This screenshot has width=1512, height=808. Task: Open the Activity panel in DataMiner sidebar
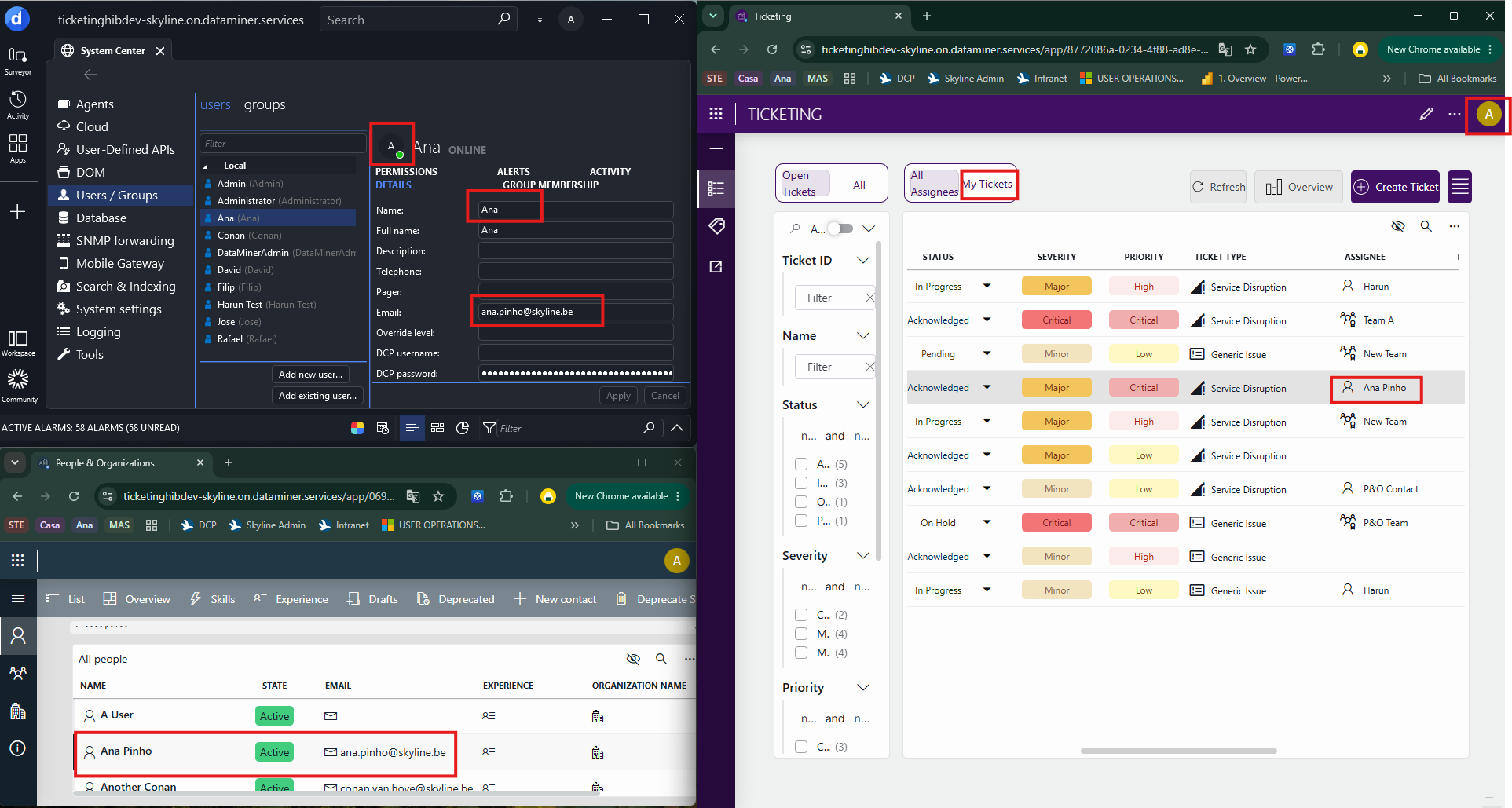click(17, 104)
